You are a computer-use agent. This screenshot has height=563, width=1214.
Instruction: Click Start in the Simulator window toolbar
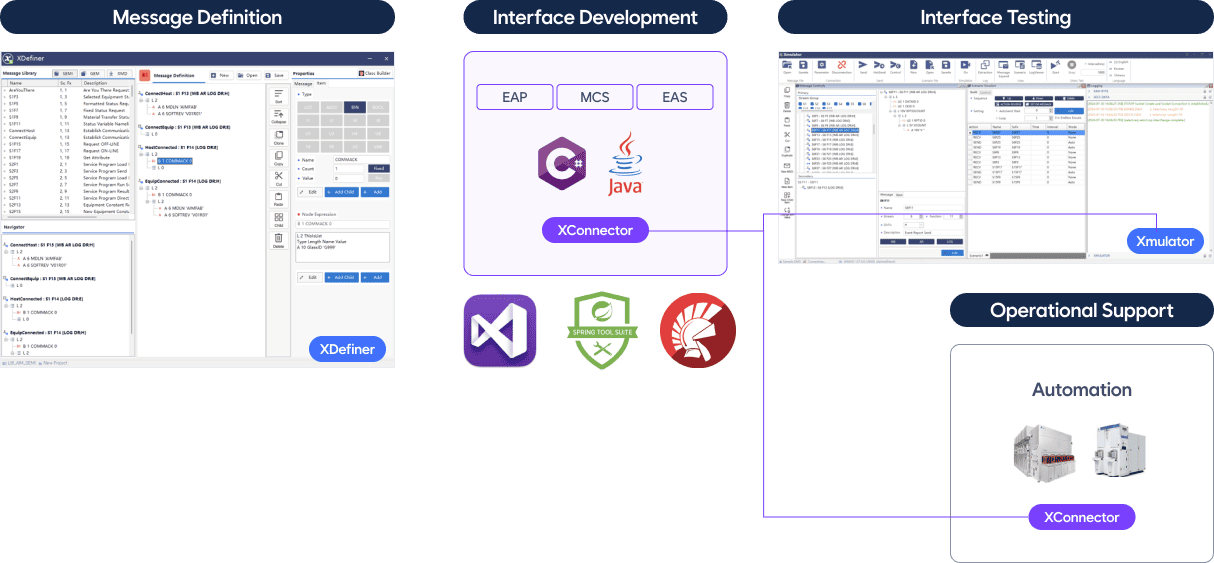[x=1054, y=66]
